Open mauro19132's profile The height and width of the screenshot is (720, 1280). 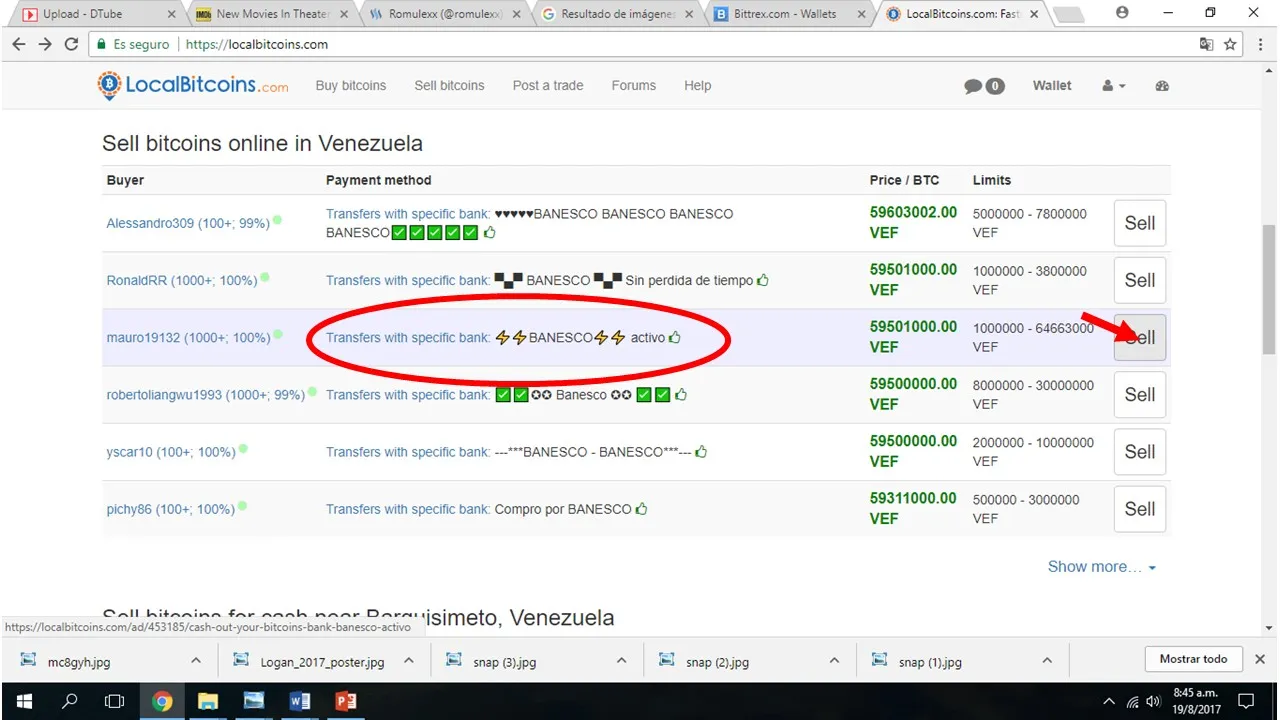point(188,338)
